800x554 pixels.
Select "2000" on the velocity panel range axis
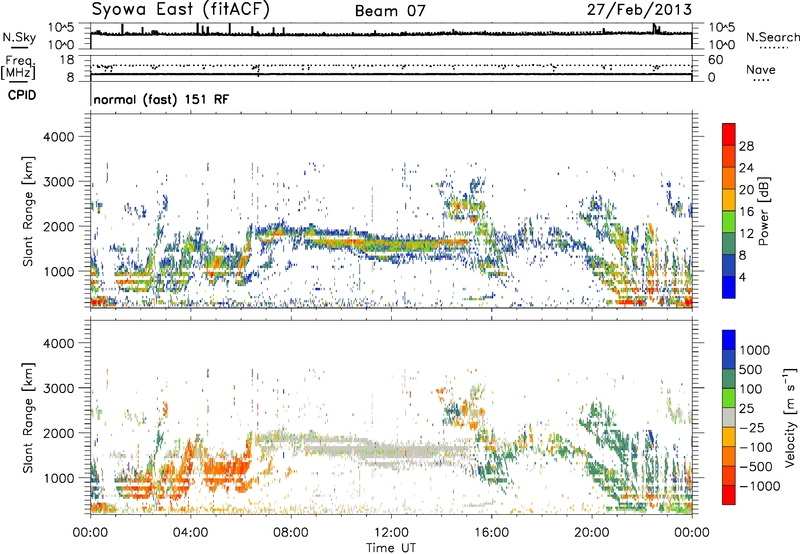coord(58,433)
